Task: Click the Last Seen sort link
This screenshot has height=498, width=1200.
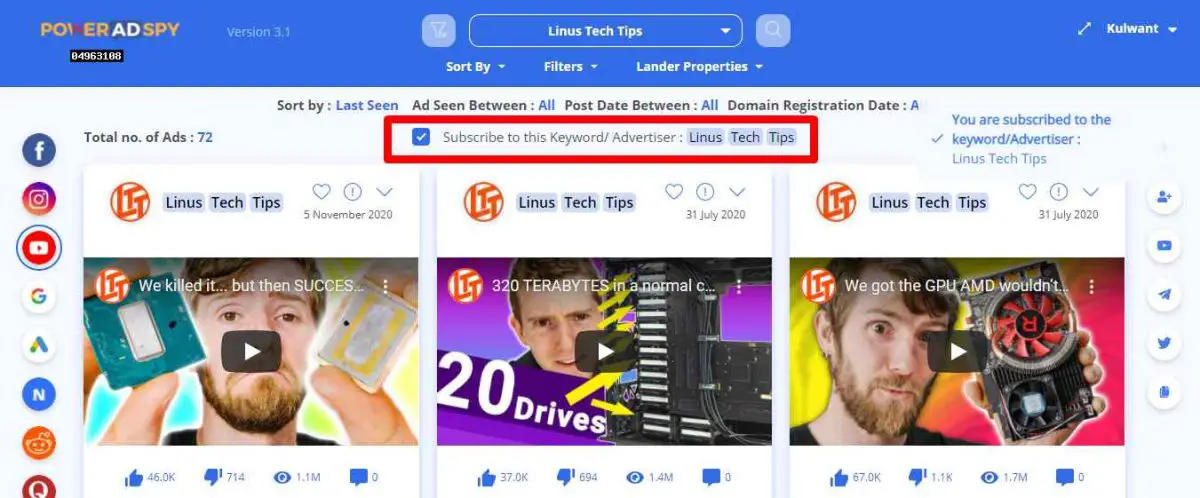Action: click(367, 105)
